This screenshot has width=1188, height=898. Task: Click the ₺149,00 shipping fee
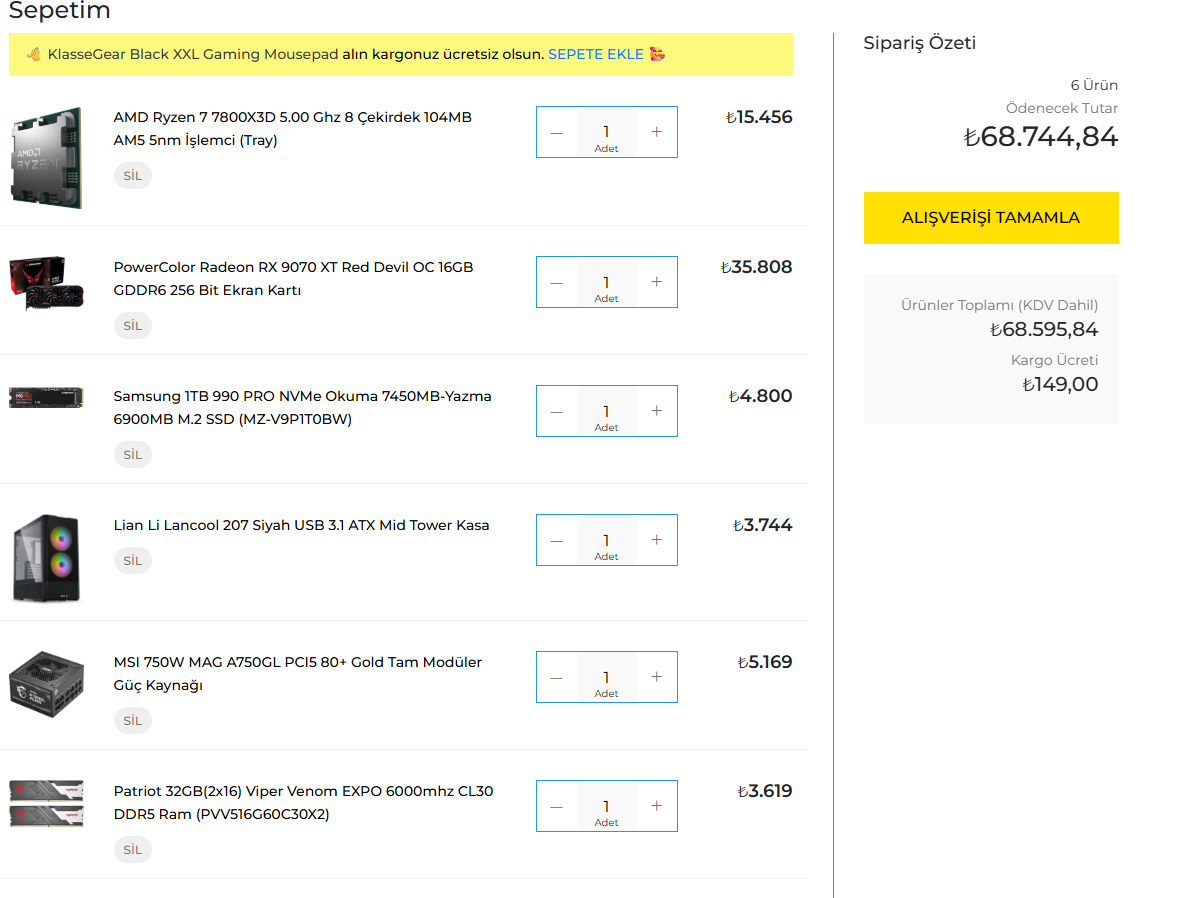click(1060, 384)
